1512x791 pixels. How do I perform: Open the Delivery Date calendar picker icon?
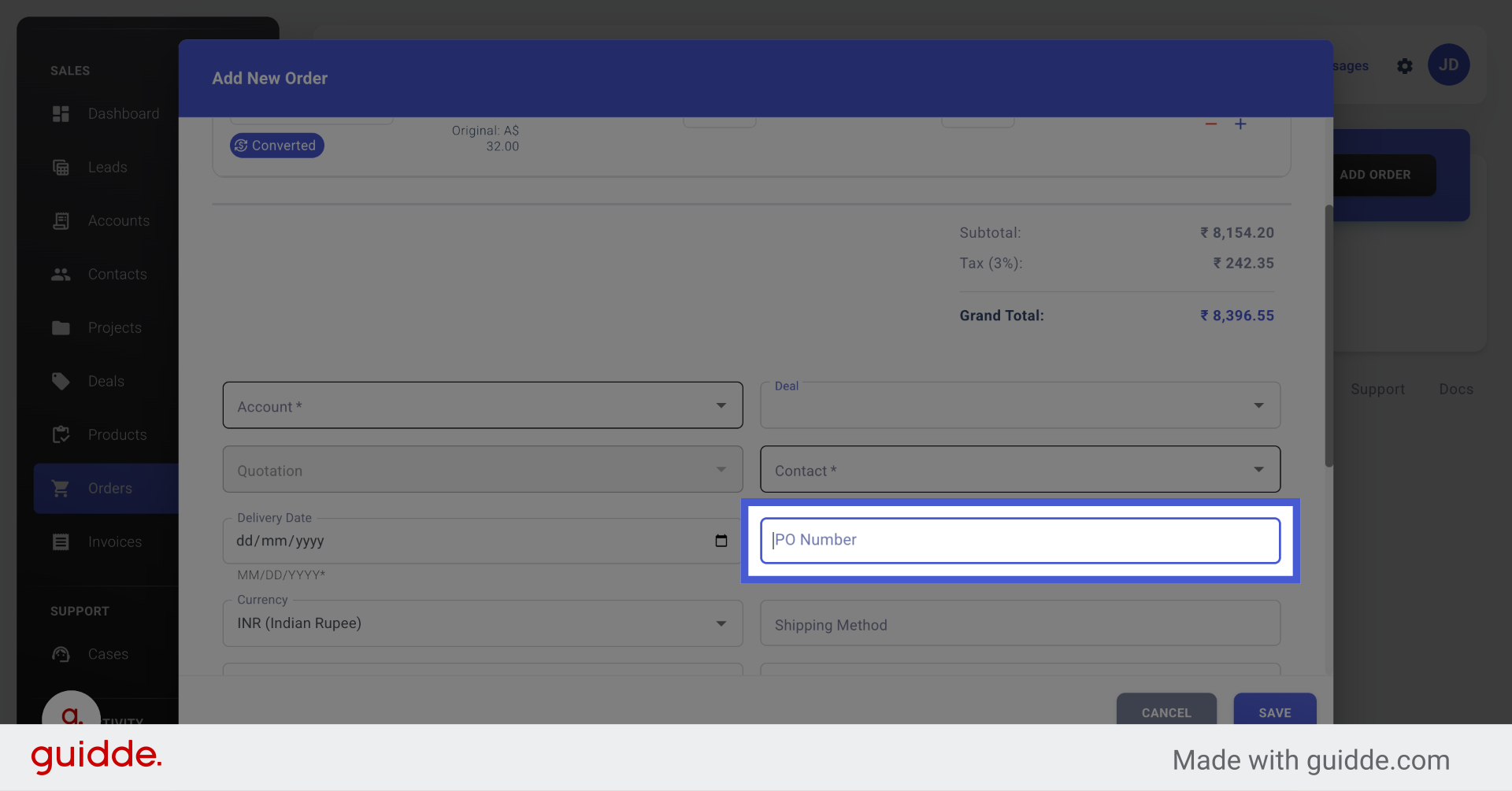click(x=721, y=541)
